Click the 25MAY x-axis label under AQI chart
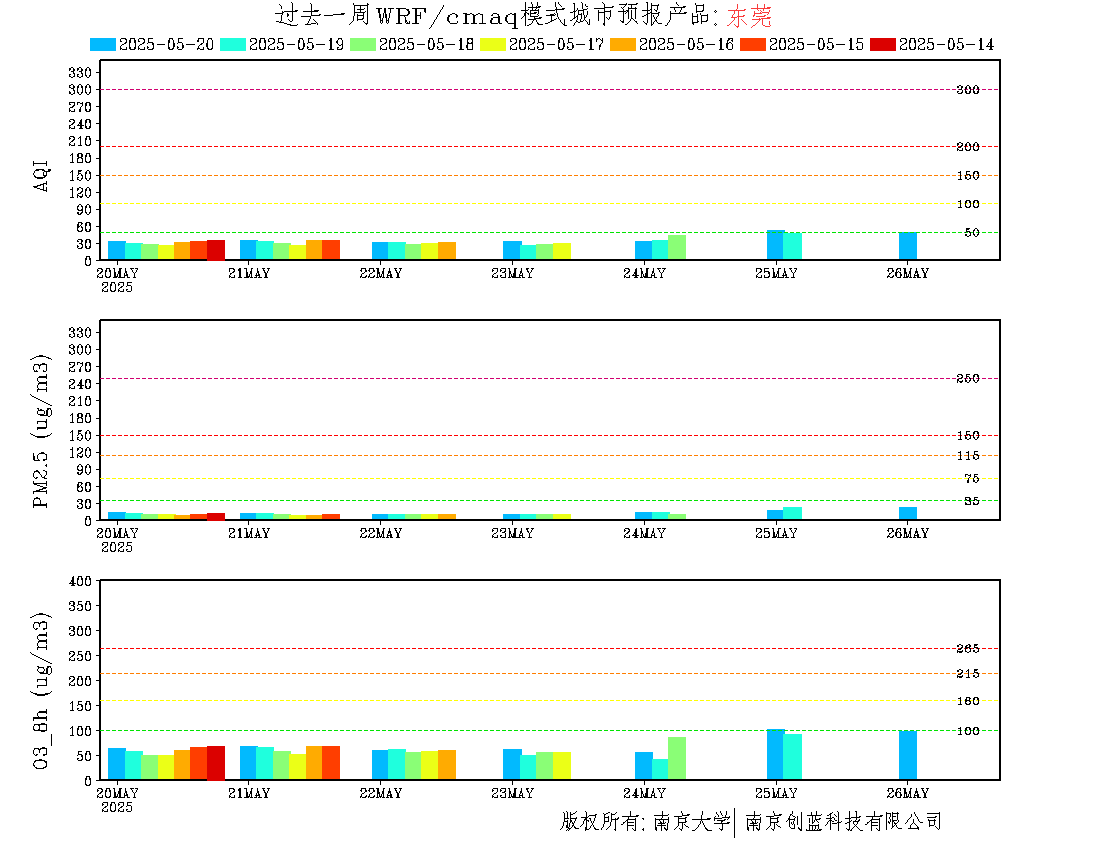This screenshot has height=850, width=1100. point(776,274)
